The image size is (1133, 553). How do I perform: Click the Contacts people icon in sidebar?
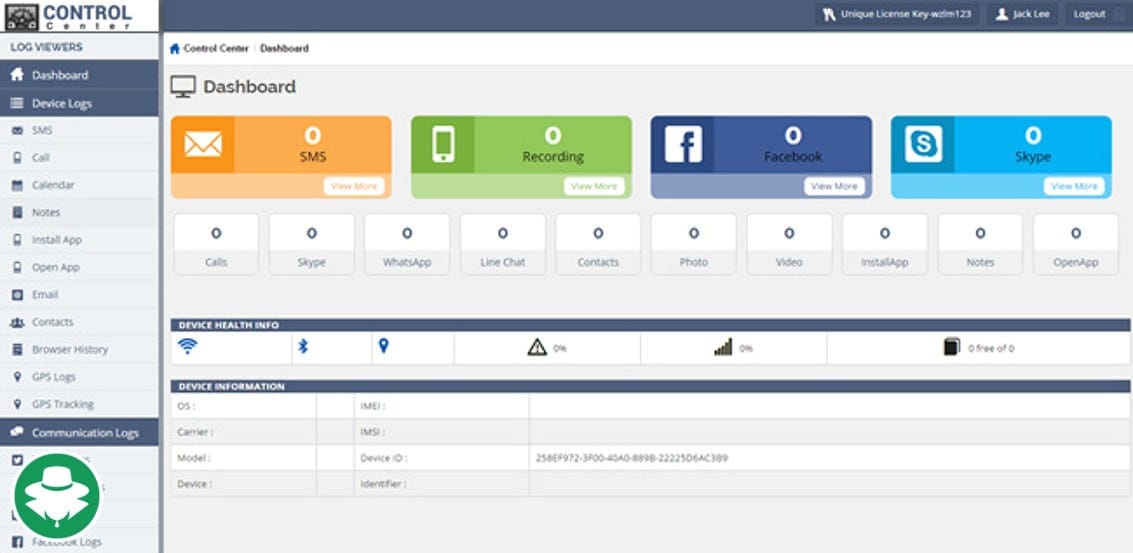[17, 322]
